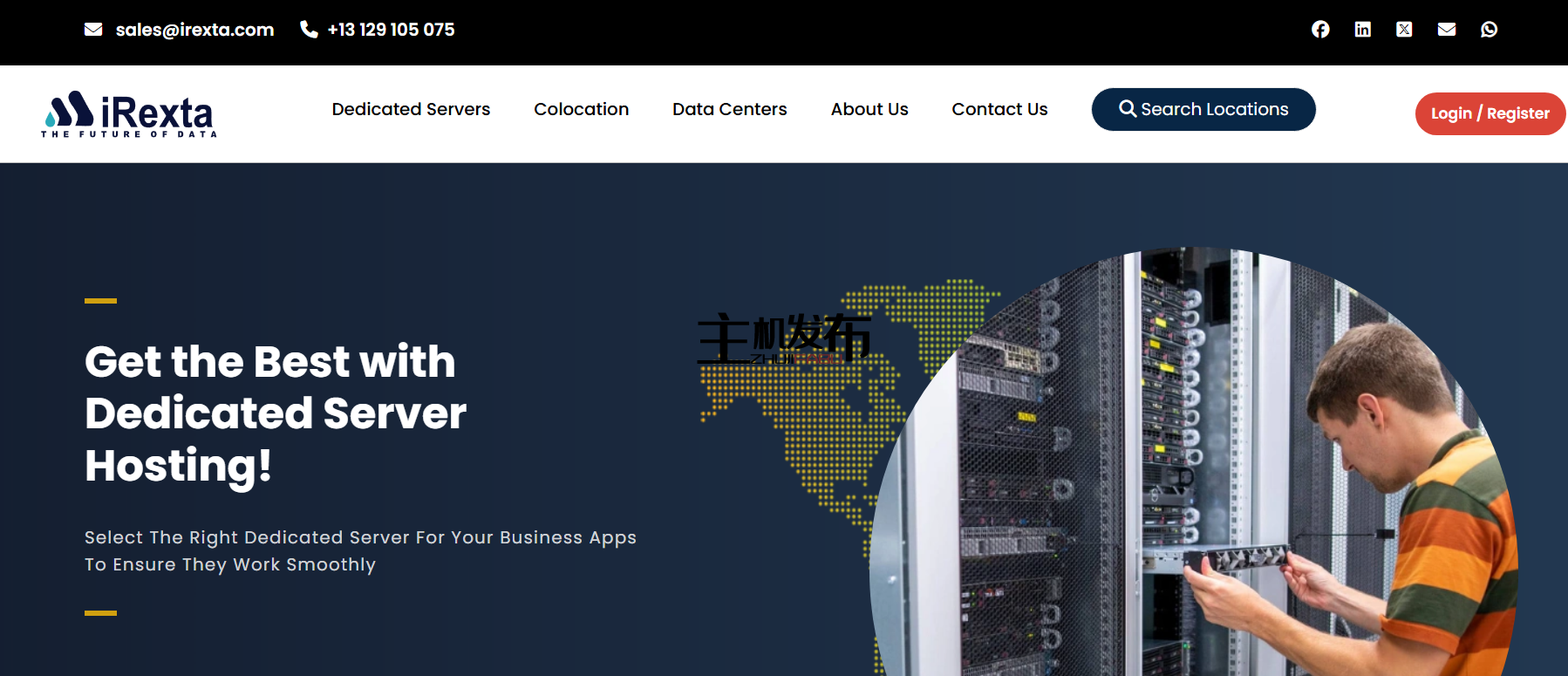Open the Dedicated Servers menu
The height and width of the screenshot is (676, 1568).
pyautogui.click(x=411, y=109)
